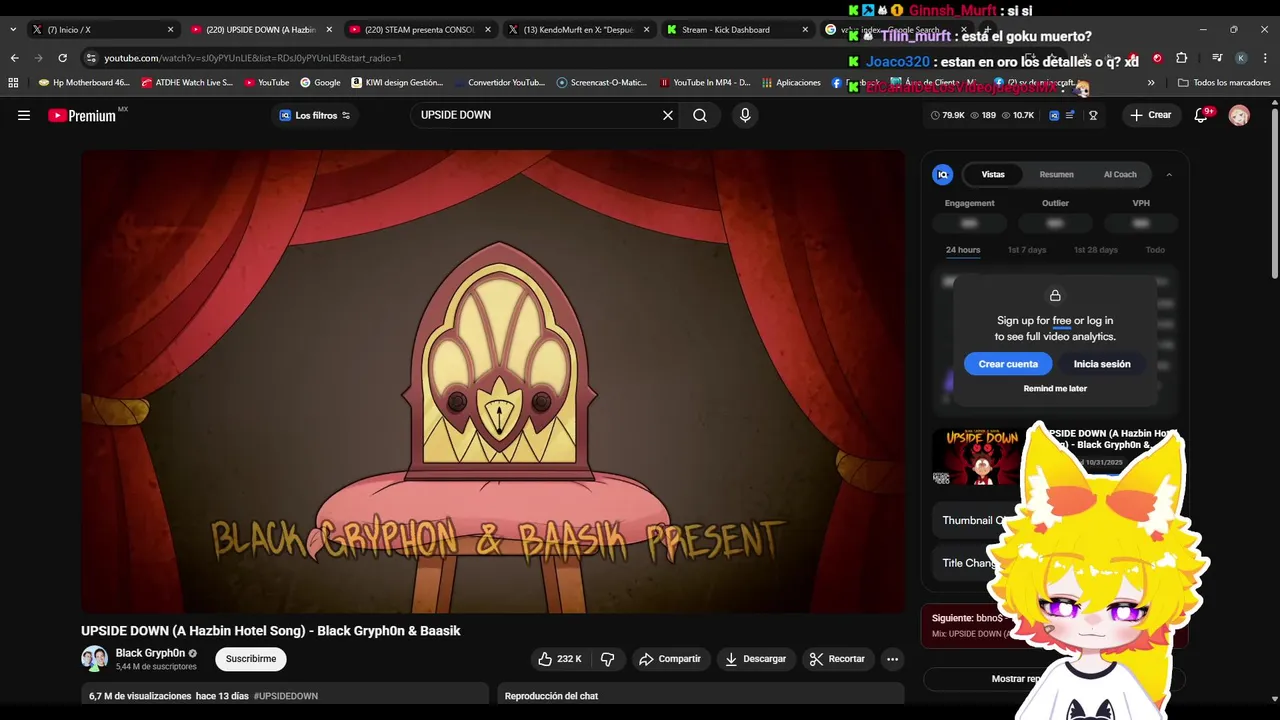Open KIWI design Gestión bookmark
This screenshot has height=720, width=1280.
[397, 83]
